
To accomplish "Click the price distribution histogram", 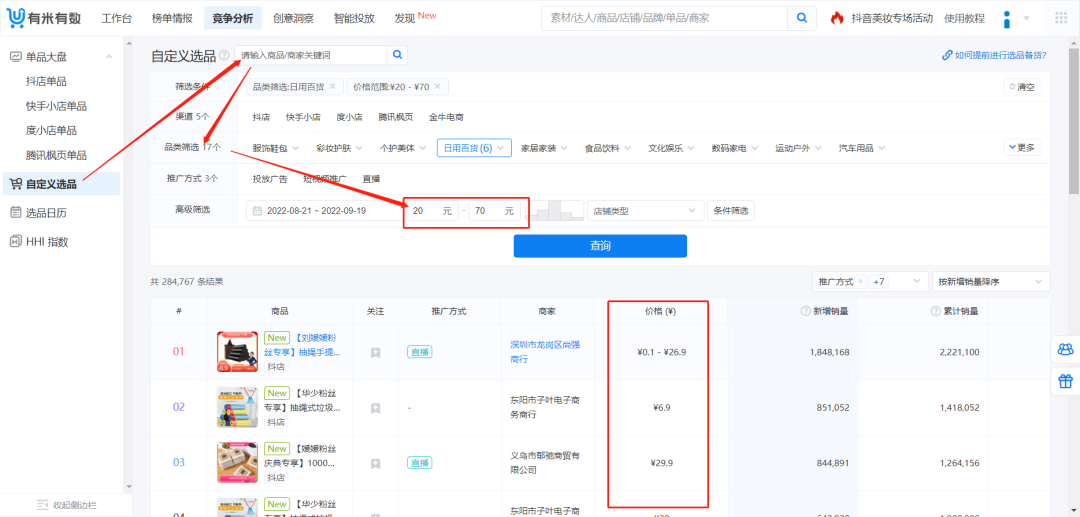I will pos(557,211).
